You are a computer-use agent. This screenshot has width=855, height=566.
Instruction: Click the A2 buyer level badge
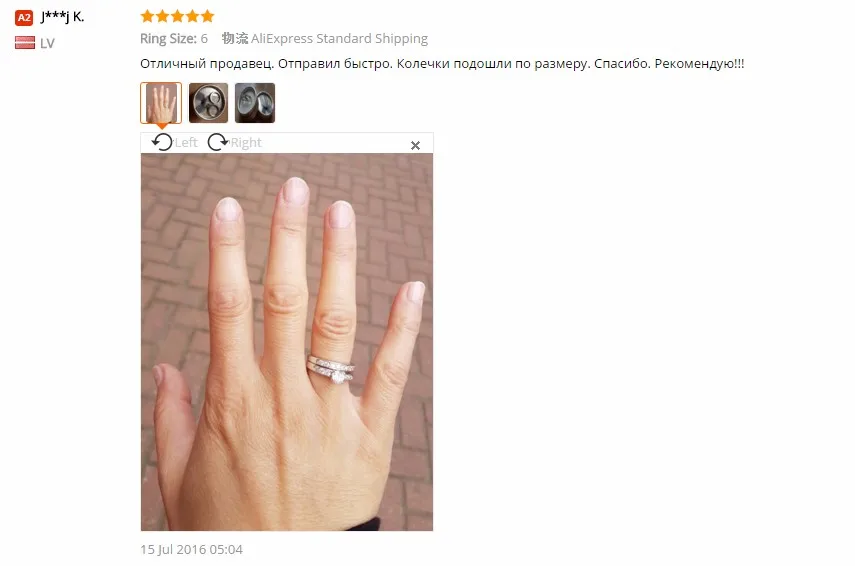24,17
